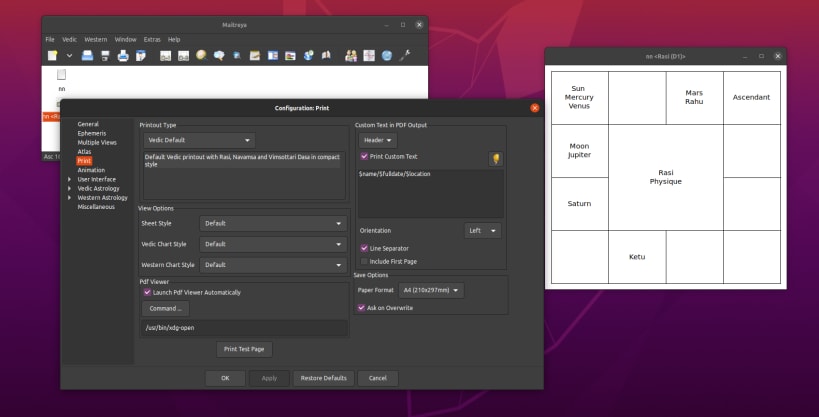Click the lightbulb hint icon in Custom Text section
This screenshot has width=819, height=417.
click(x=496, y=158)
